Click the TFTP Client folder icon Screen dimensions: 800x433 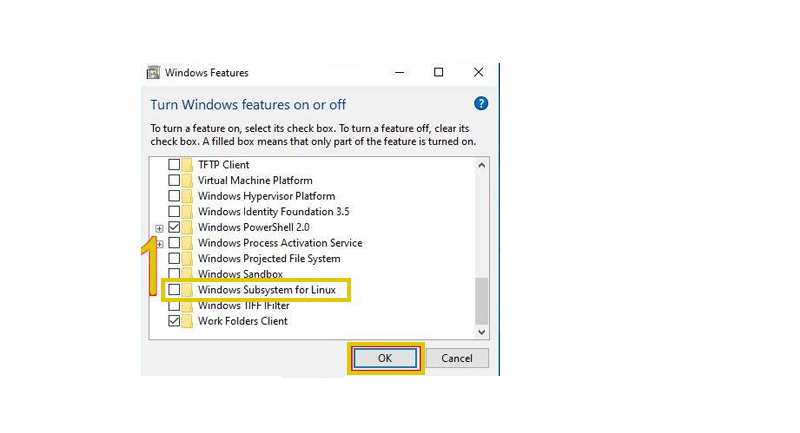click(187, 165)
